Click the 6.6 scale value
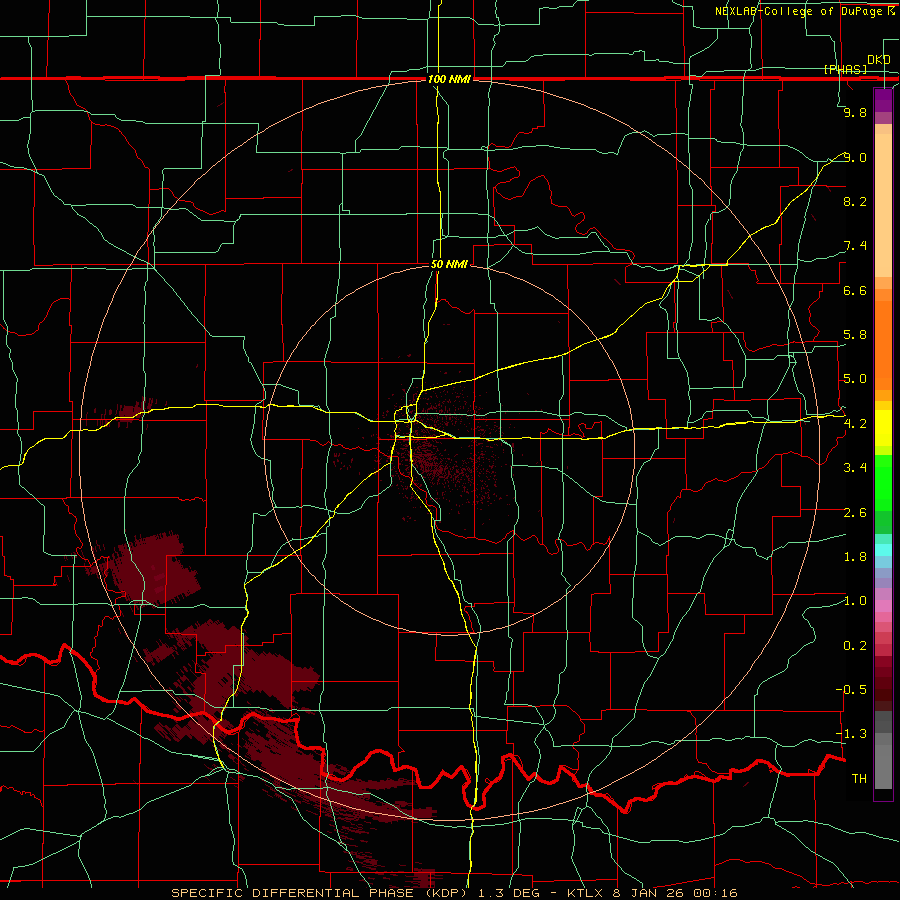 point(855,290)
